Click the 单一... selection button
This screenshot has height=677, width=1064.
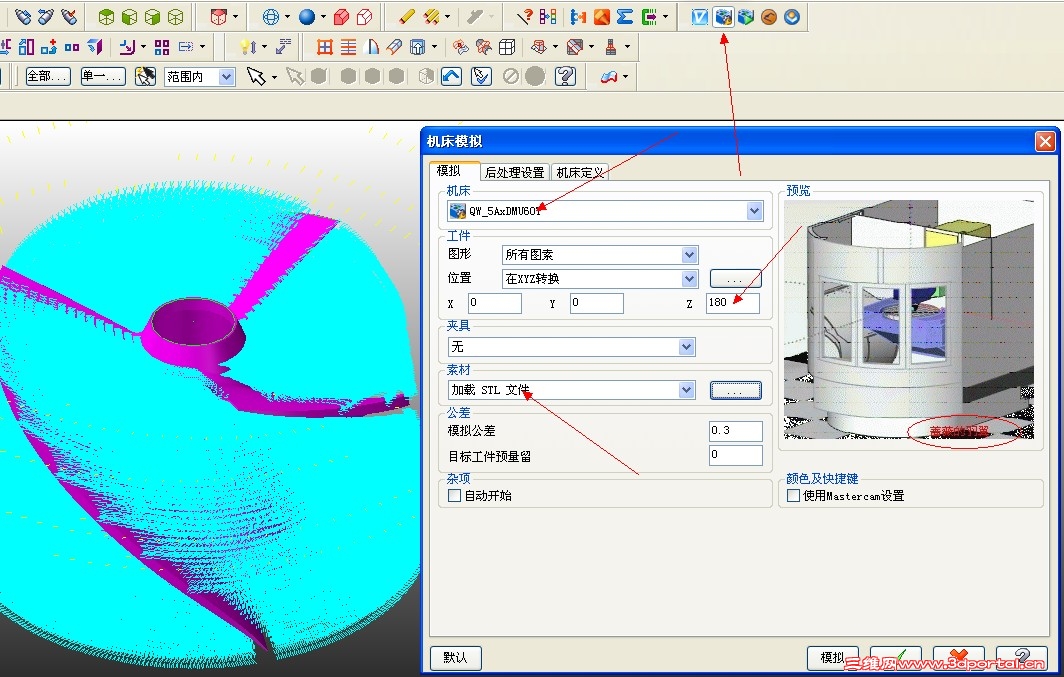(x=103, y=77)
